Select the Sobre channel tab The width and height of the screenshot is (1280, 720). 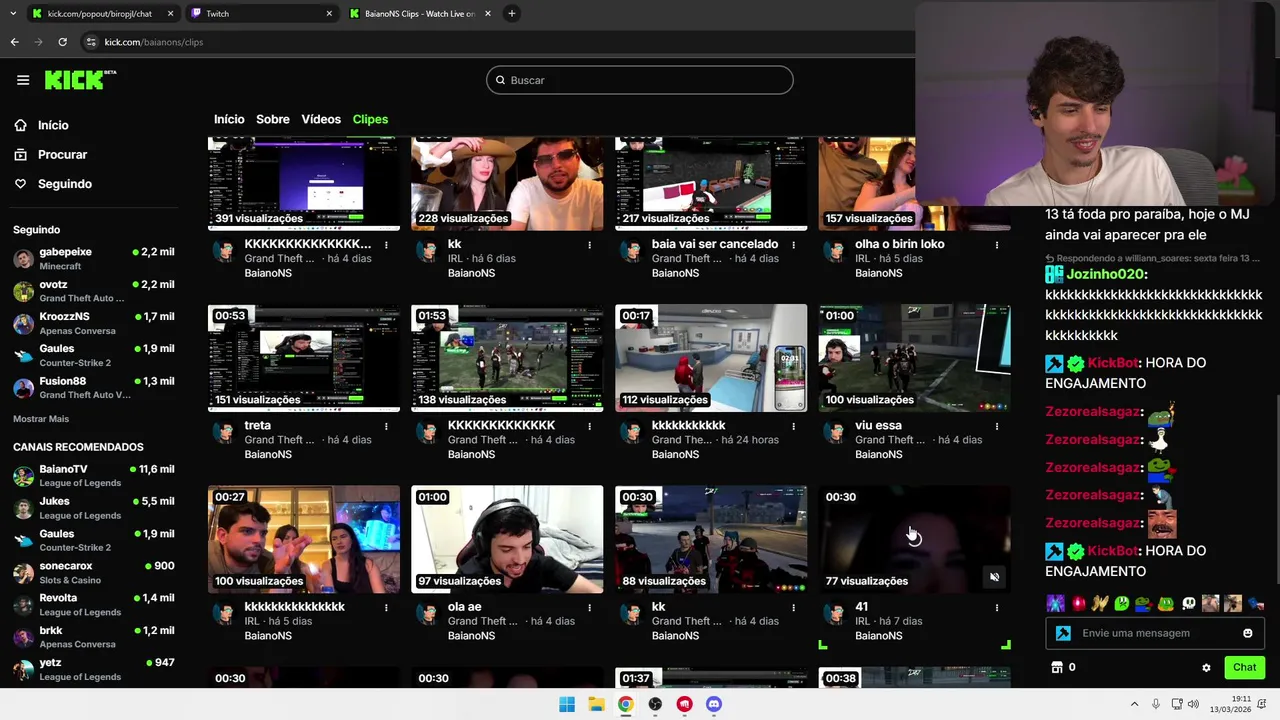click(x=273, y=119)
